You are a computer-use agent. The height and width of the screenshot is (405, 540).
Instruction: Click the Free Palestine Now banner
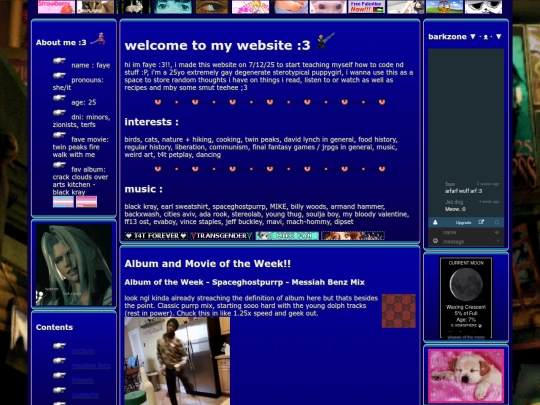(366, 7)
